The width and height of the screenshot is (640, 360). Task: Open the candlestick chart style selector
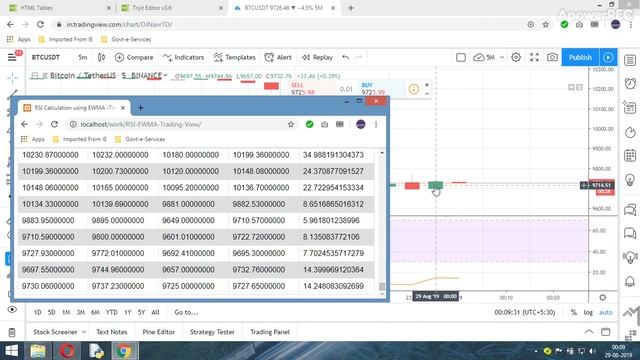[101, 57]
